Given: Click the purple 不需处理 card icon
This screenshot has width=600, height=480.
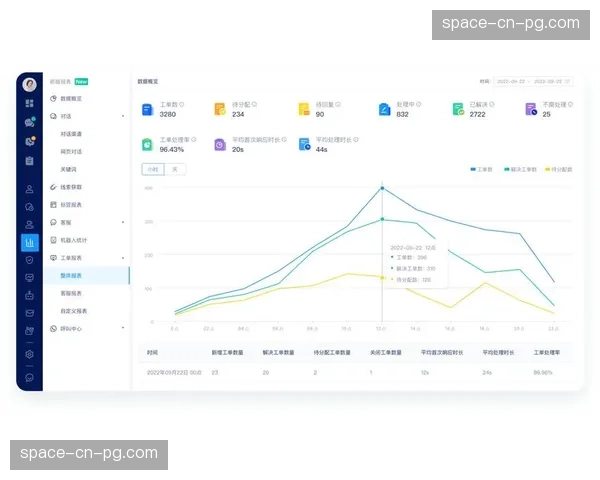Looking at the screenshot, I should tap(531, 110).
